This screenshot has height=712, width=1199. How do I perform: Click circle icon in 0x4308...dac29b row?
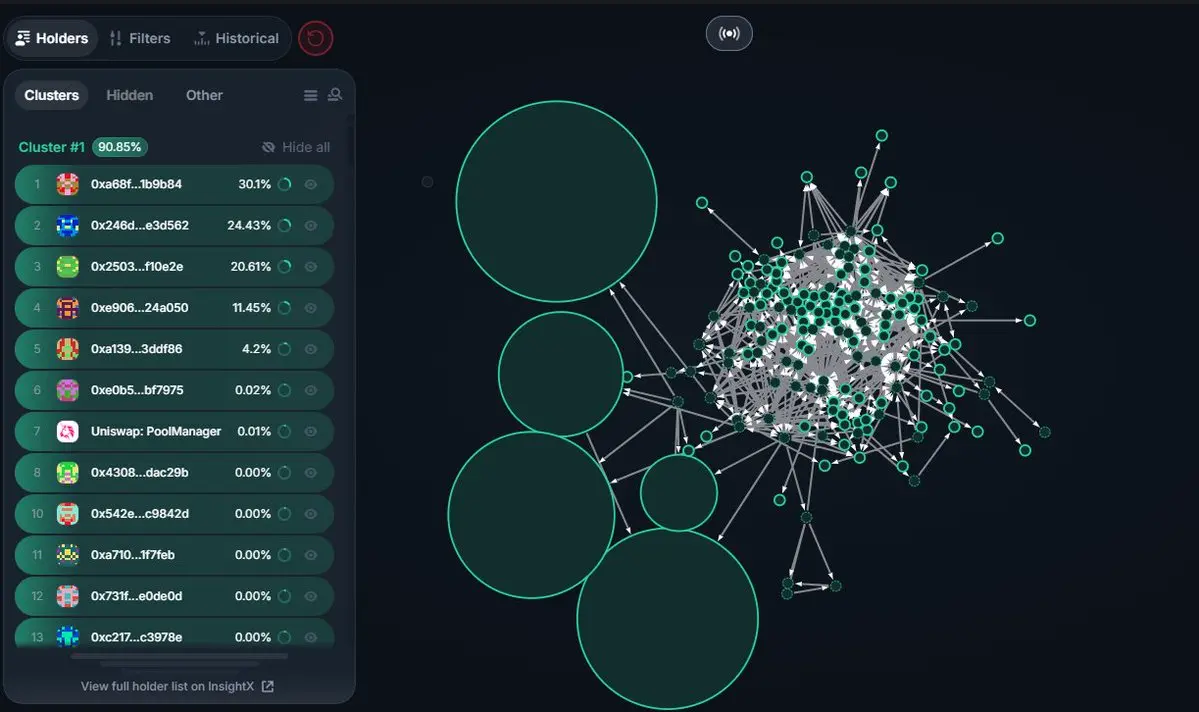click(x=284, y=473)
